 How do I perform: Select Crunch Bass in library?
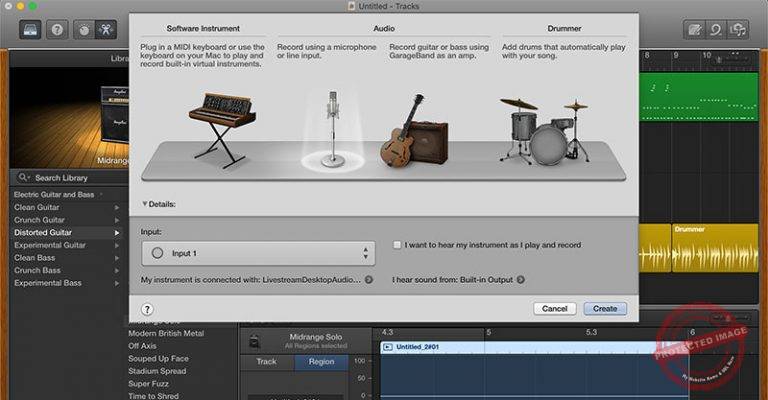[37, 271]
